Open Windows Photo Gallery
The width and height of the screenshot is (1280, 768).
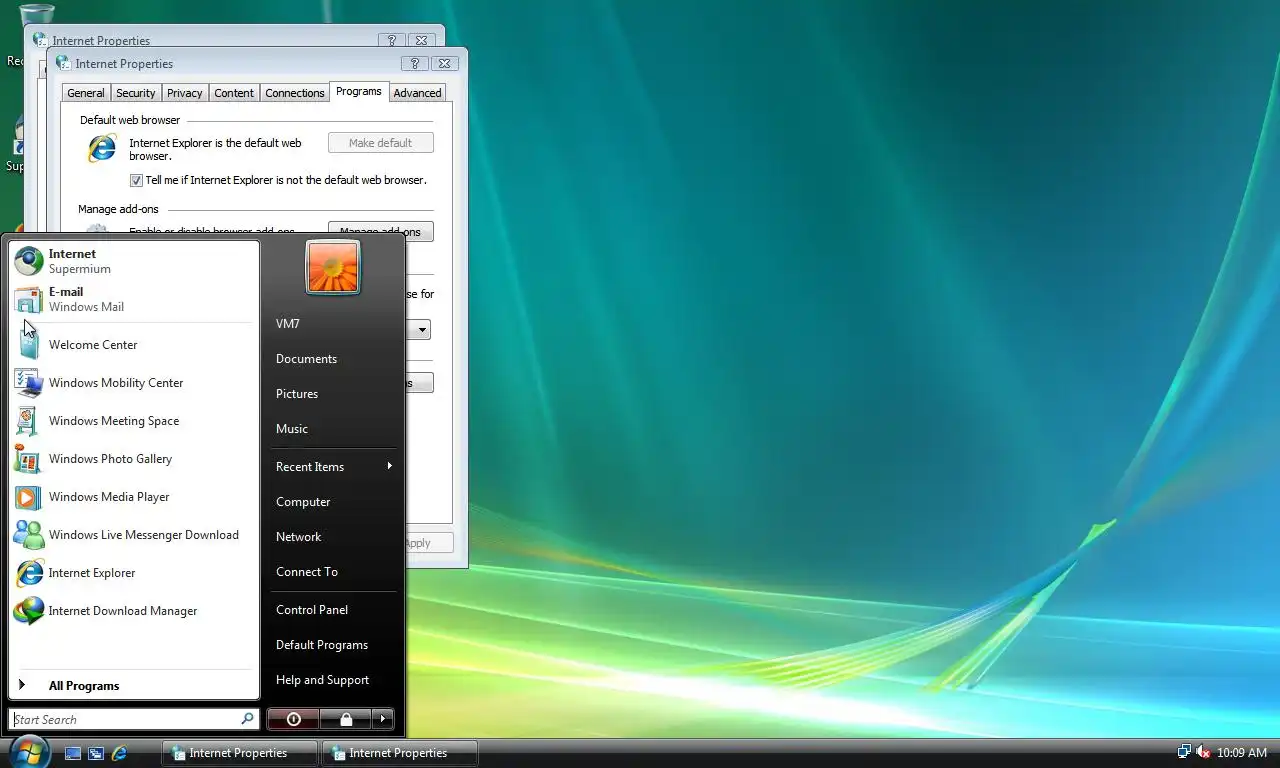pos(134,459)
